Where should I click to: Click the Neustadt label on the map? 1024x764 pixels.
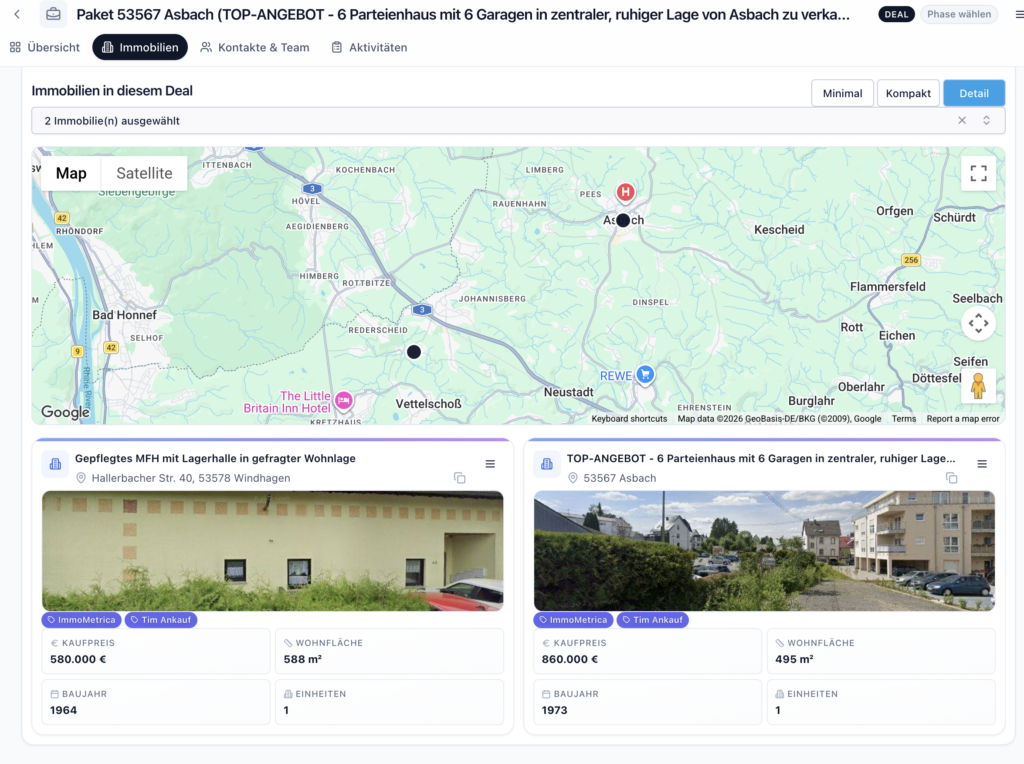569,392
